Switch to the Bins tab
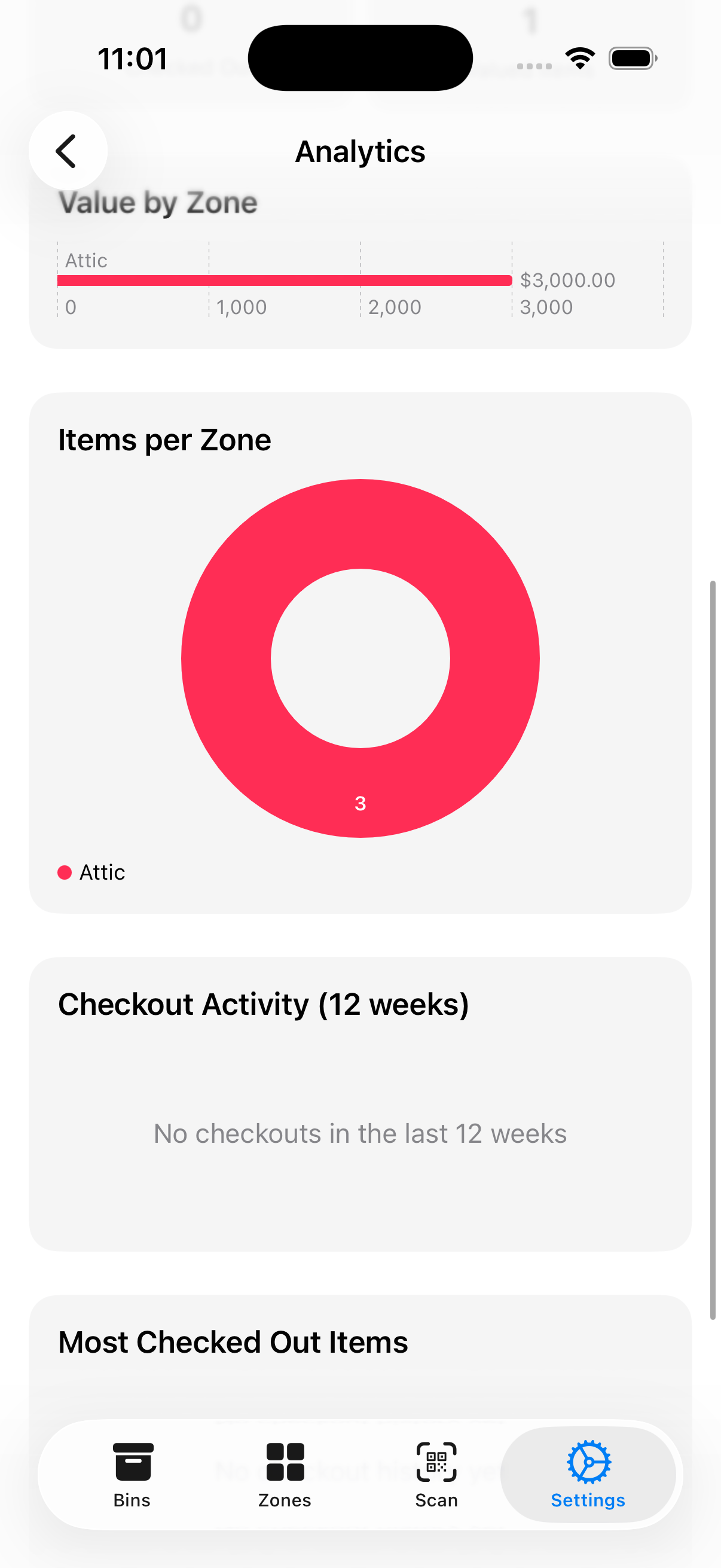The height and width of the screenshot is (1568, 721). (132, 1500)
